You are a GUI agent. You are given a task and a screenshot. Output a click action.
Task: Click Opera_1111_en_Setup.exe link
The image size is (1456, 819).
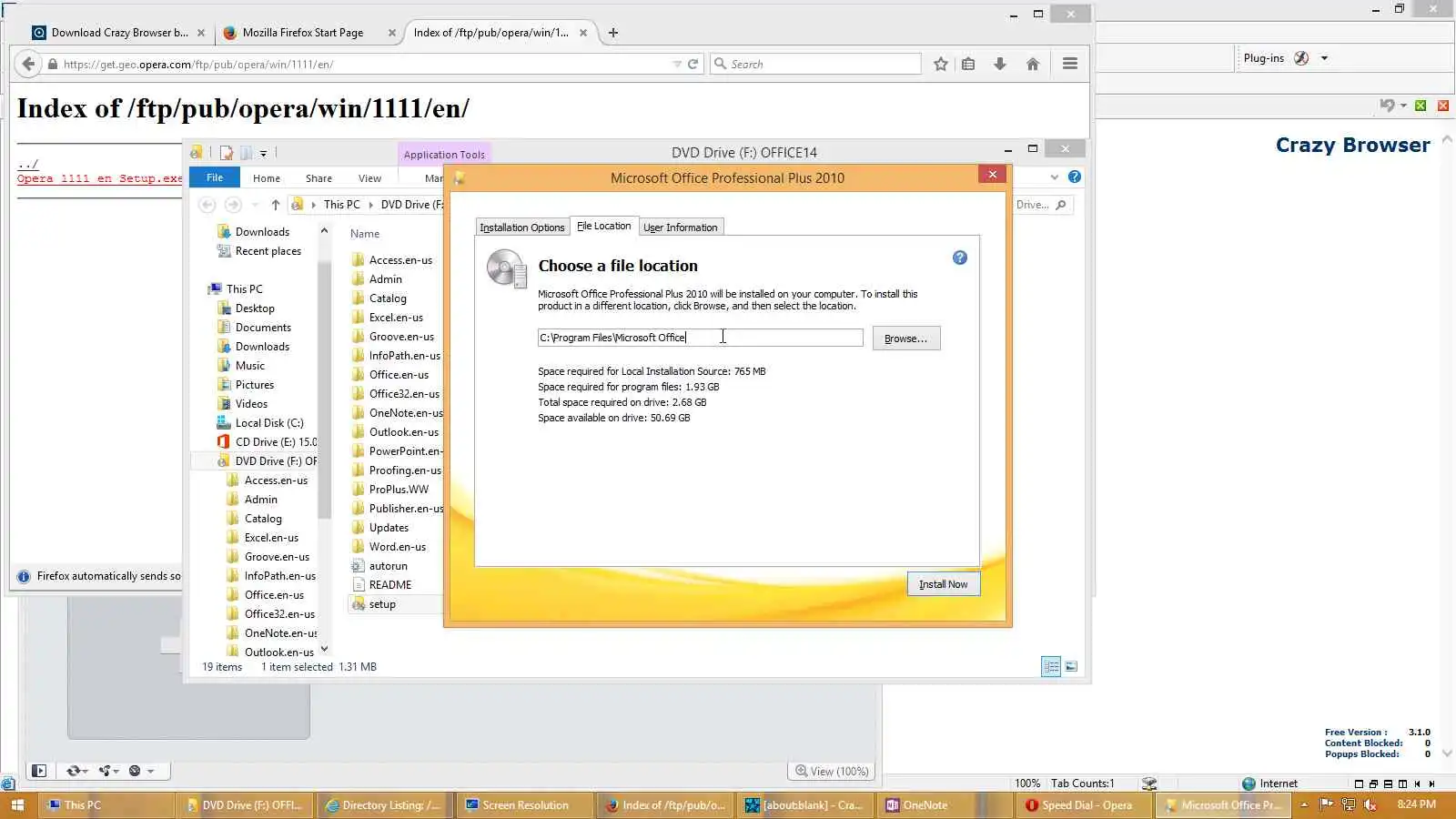pyautogui.click(x=100, y=178)
